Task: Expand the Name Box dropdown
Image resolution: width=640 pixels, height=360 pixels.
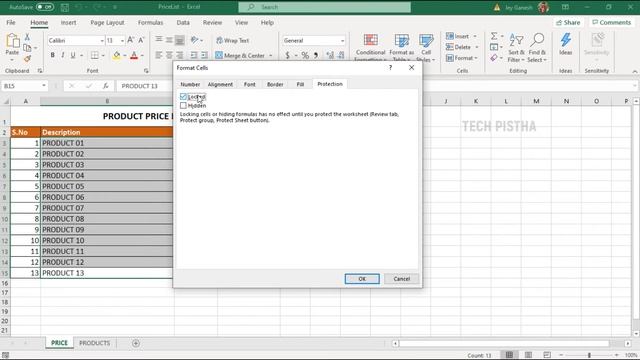Action: point(44,86)
